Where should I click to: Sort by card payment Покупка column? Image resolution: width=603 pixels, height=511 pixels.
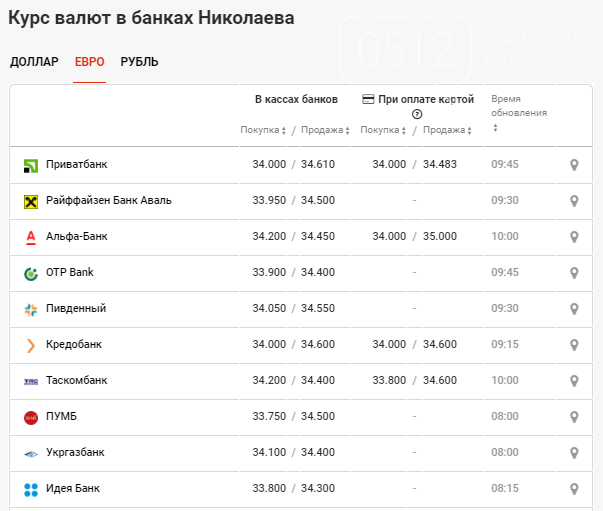pos(383,130)
